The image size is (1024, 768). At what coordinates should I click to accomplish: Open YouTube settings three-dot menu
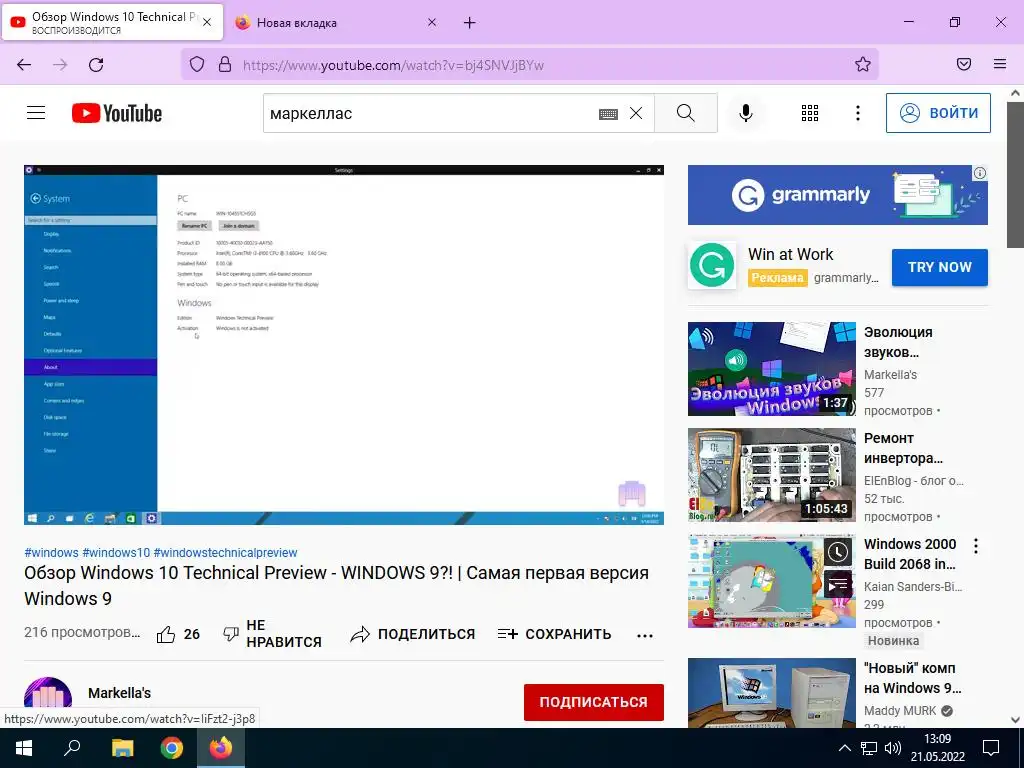(857, 113)
